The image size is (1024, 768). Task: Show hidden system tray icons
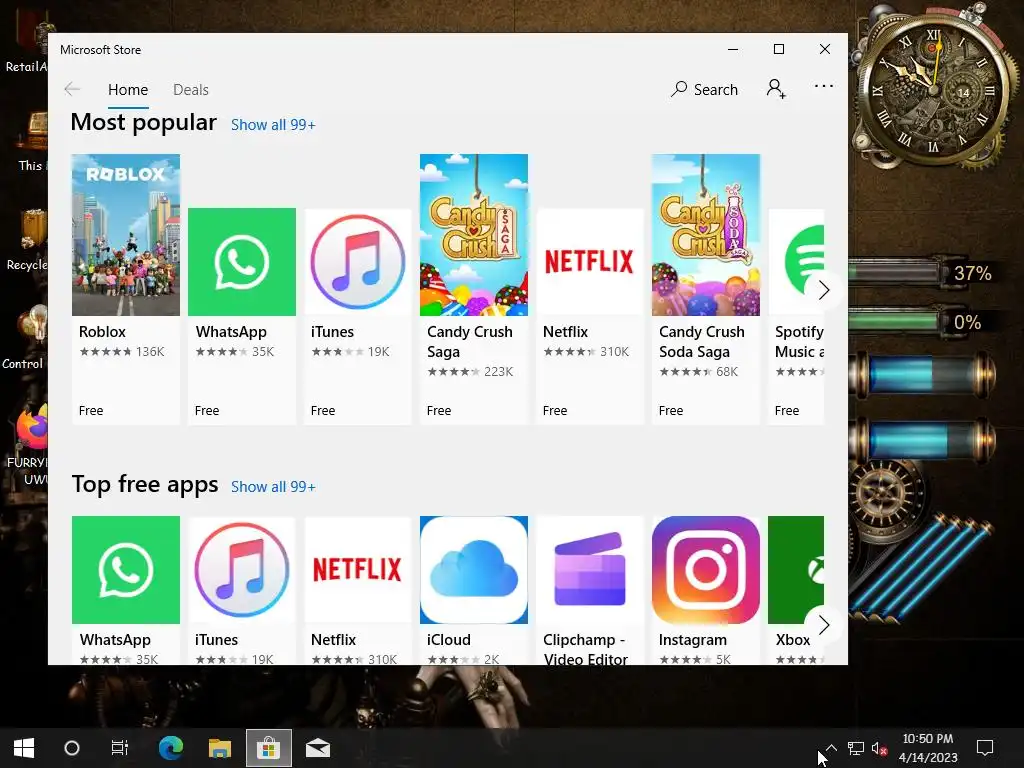click(831, 748)
